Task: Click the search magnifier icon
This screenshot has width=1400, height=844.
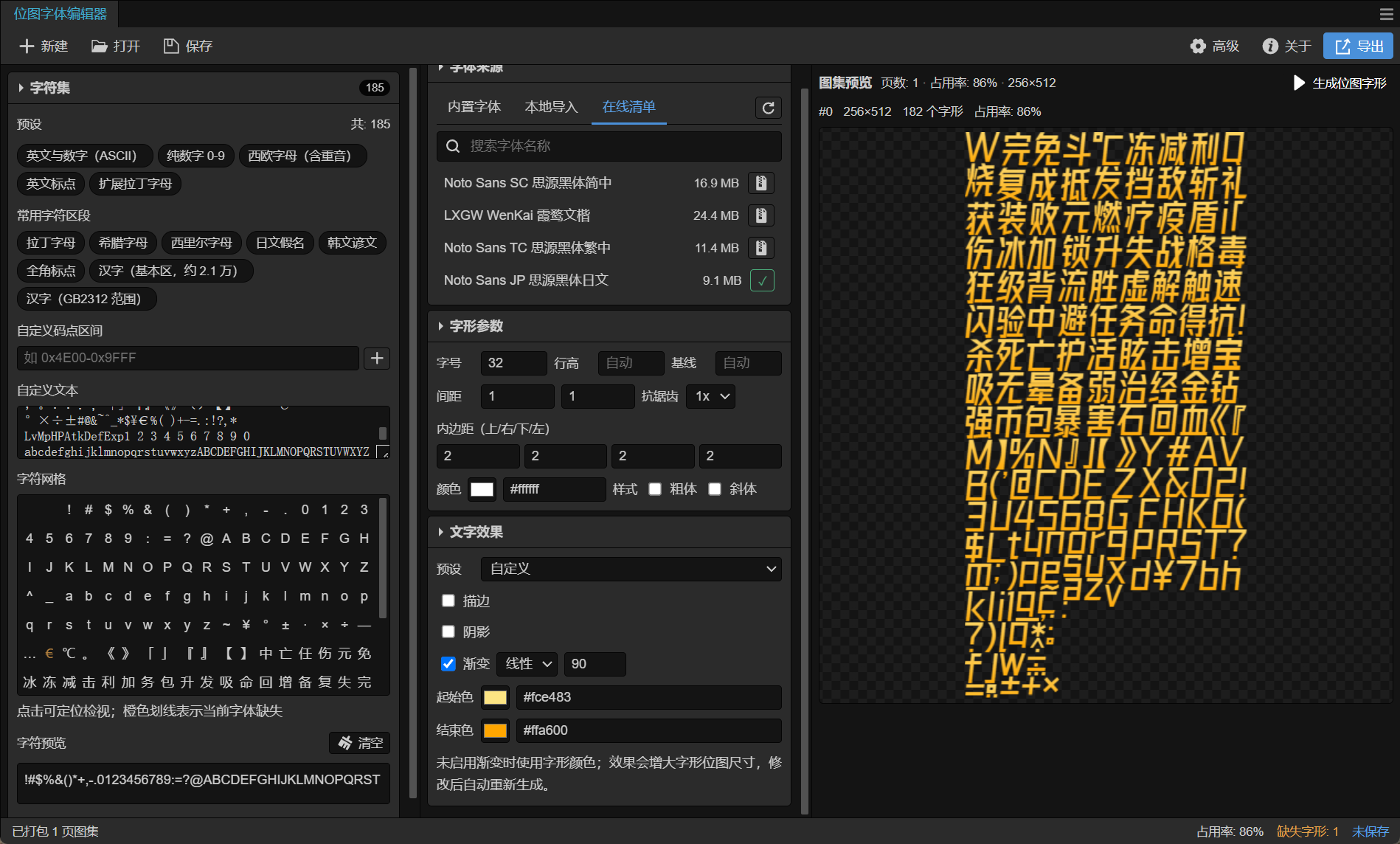Action: click(454, 146)
